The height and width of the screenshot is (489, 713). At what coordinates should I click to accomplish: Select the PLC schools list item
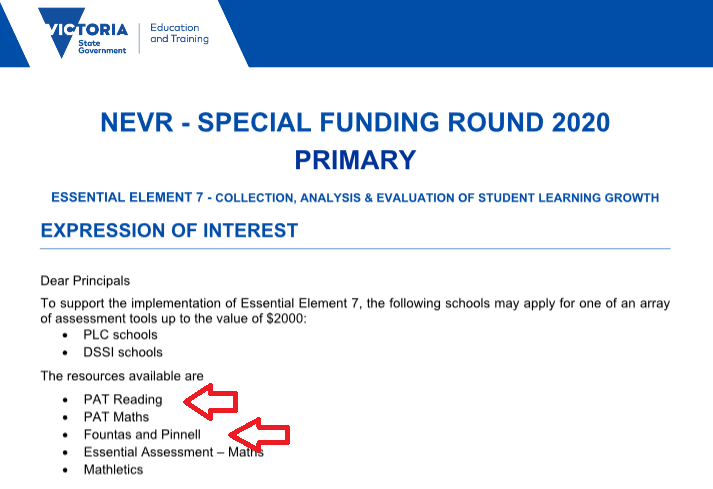click(x=121, y=335)
